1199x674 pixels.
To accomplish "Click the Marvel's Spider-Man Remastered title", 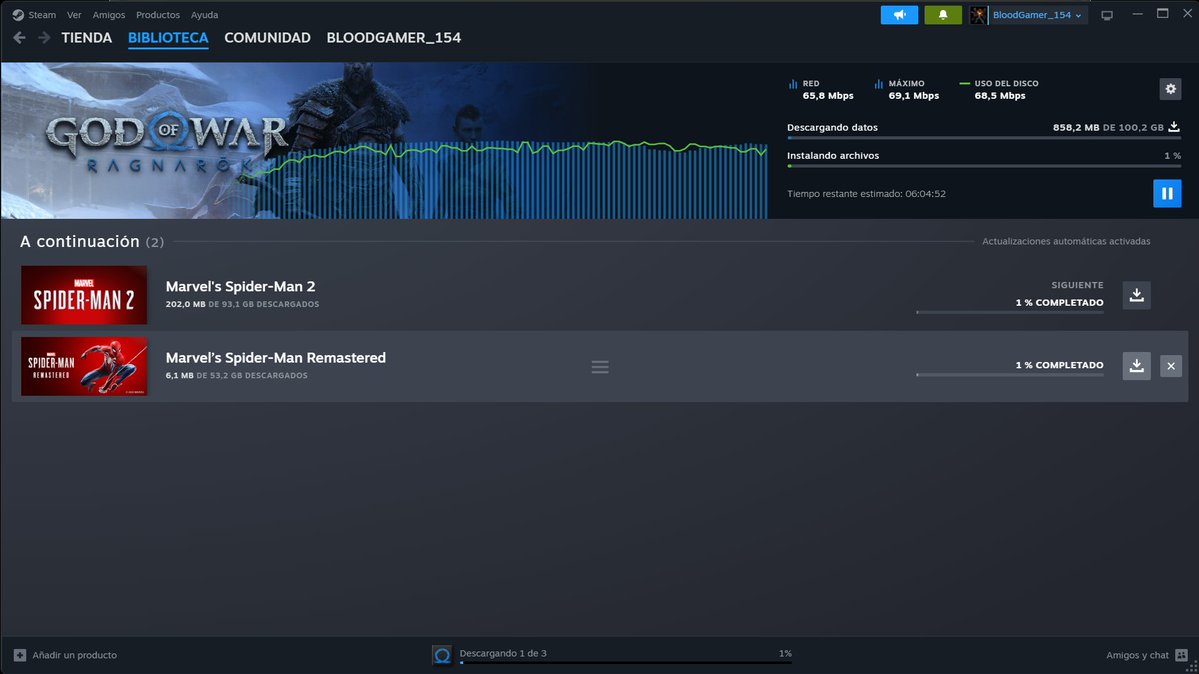I will (276, 357).
